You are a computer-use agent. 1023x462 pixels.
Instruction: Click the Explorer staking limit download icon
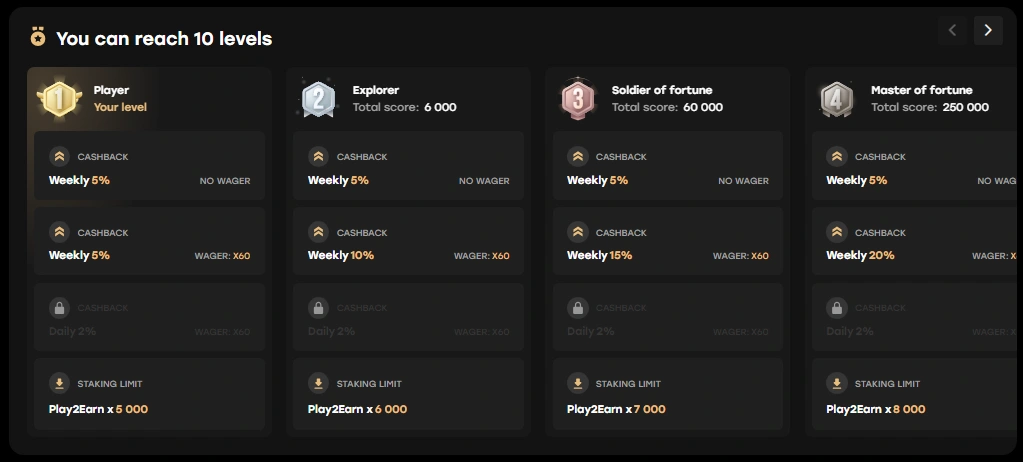point(318,384)
